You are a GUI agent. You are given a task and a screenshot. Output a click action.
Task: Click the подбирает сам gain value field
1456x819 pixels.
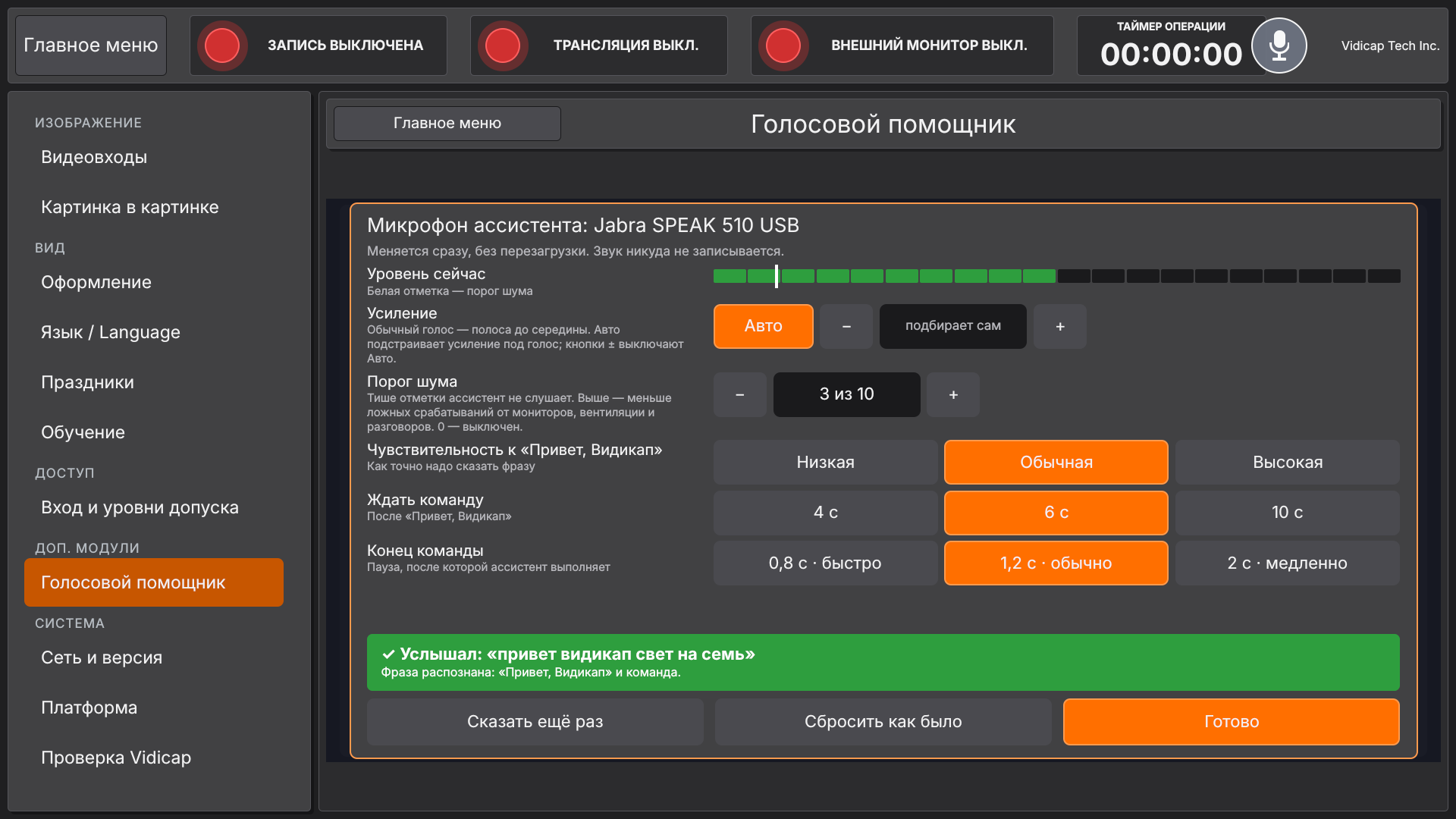[x=953, y=326]
